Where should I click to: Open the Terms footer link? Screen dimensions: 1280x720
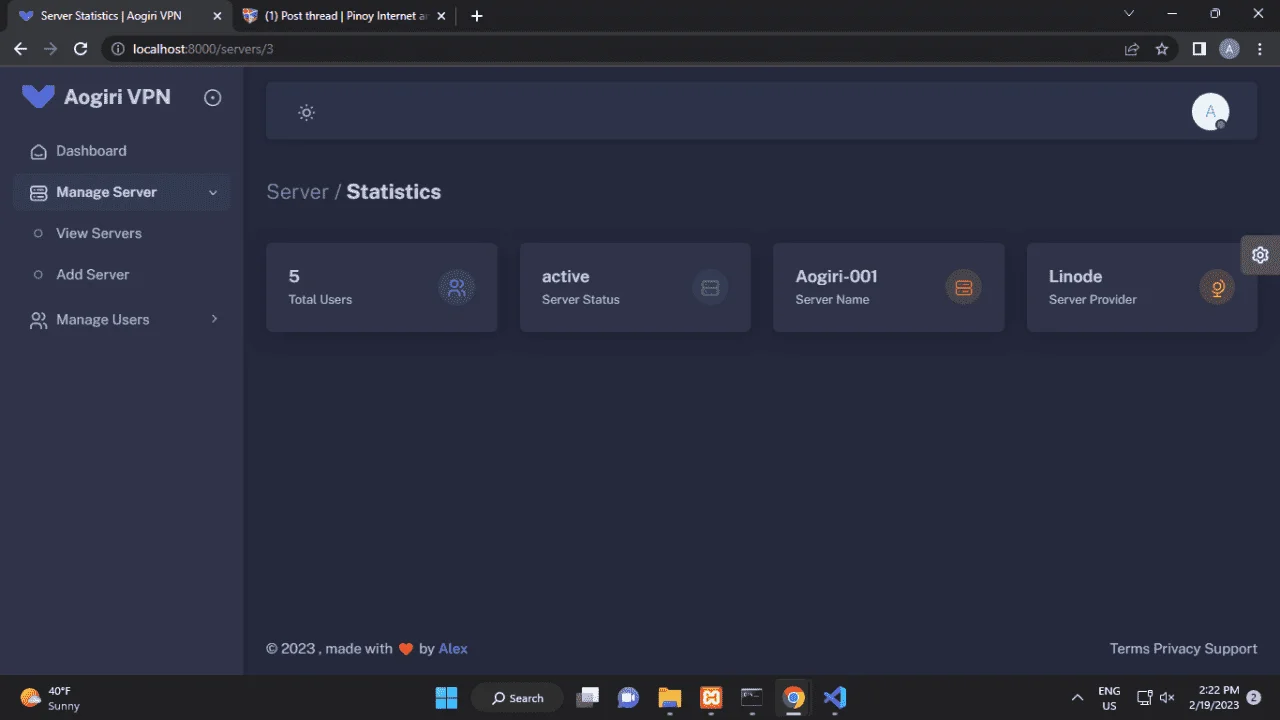tap(1130, 648)
